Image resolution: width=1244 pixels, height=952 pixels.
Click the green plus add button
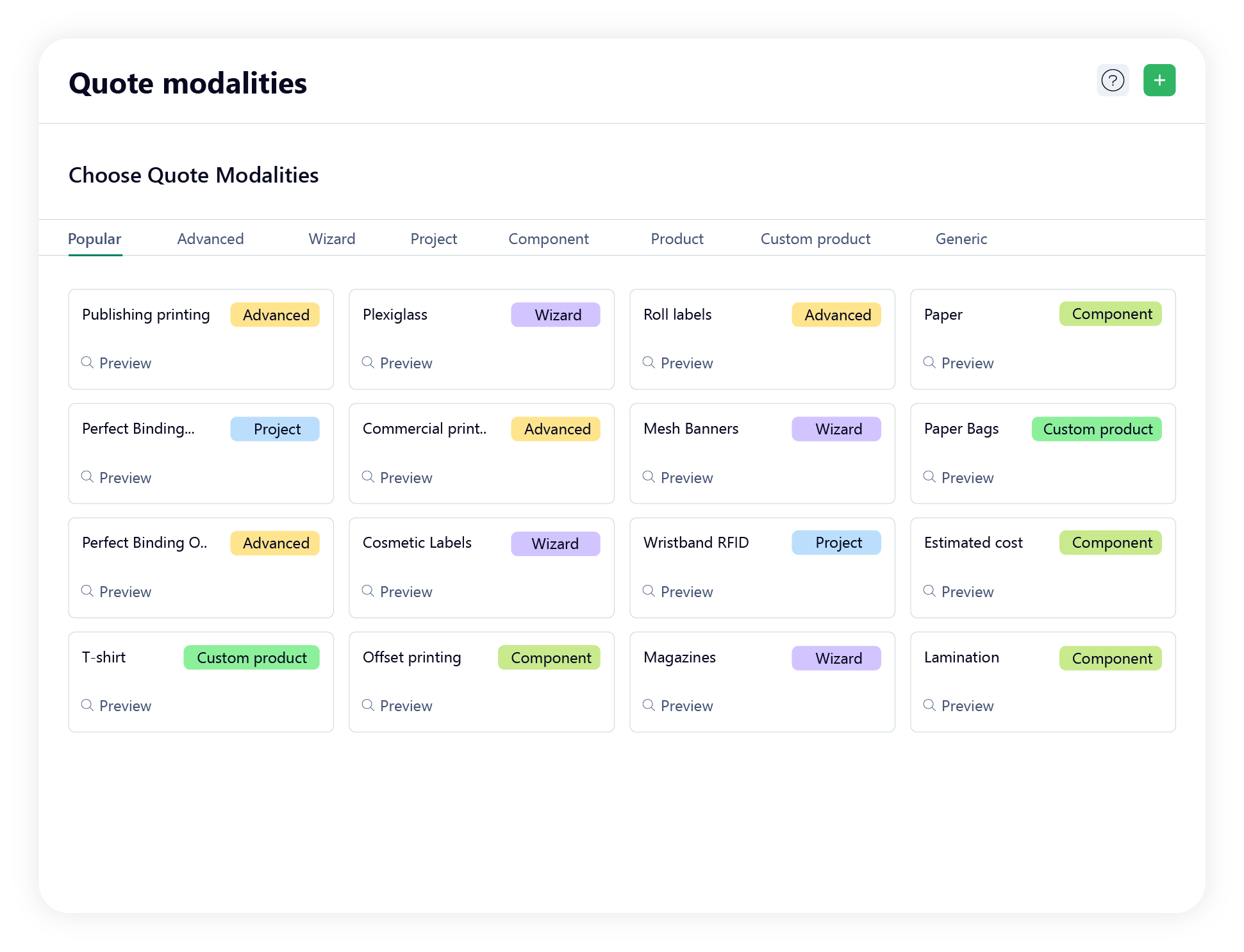click(x=1159, y=80)
